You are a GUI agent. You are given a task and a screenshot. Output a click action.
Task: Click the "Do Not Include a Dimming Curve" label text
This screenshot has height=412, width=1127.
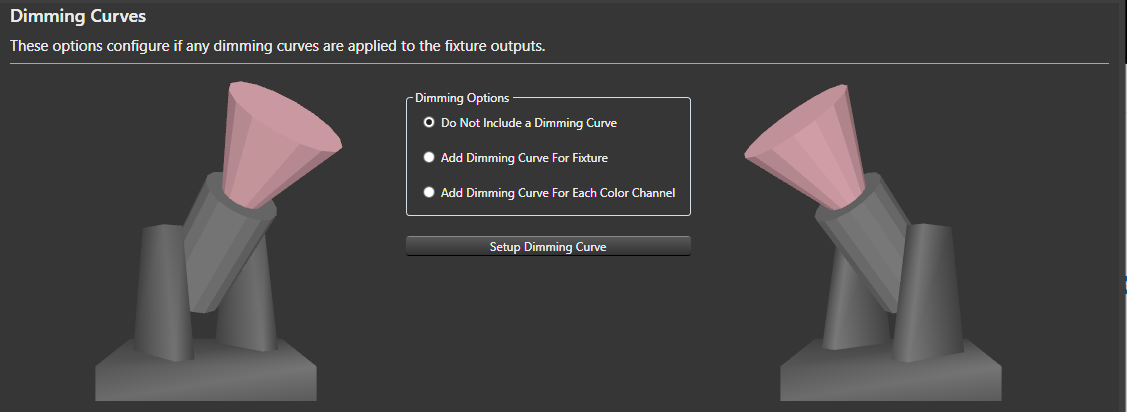529,123
